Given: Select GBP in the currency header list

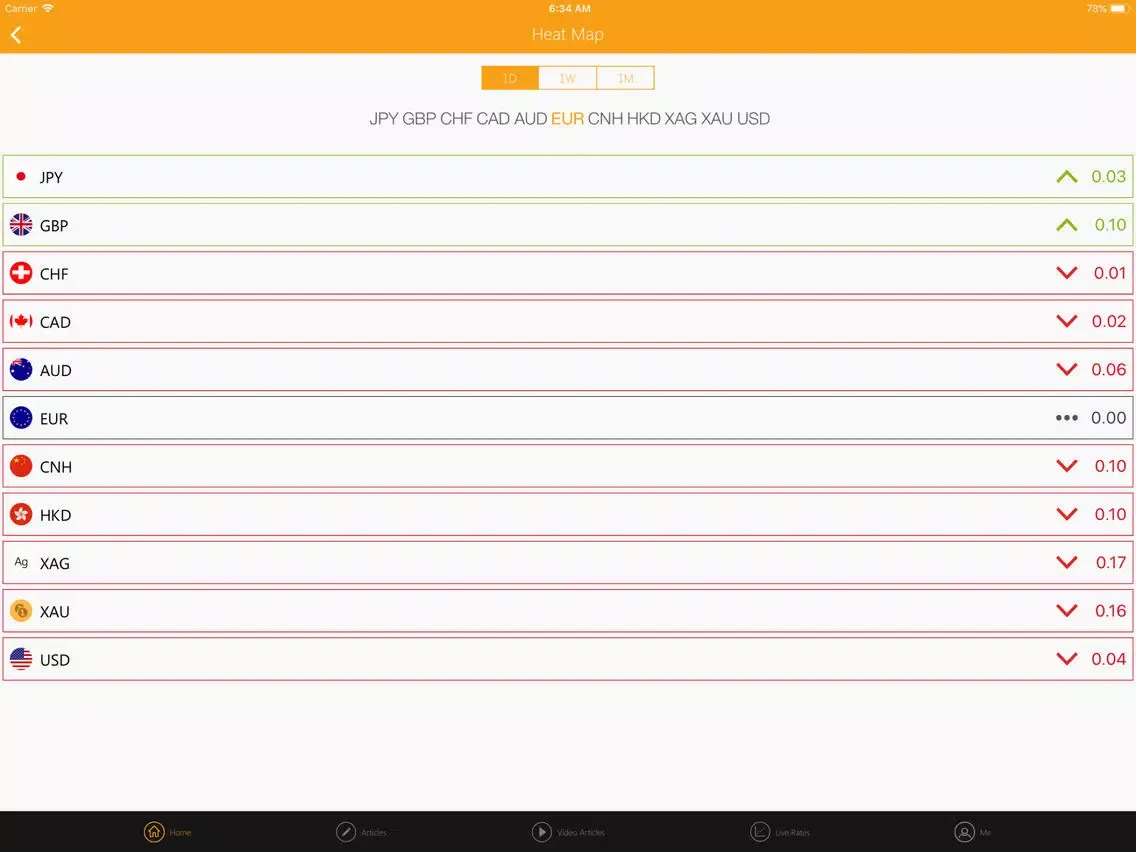Looking at the screenshot, I should [x=419, y=119].
